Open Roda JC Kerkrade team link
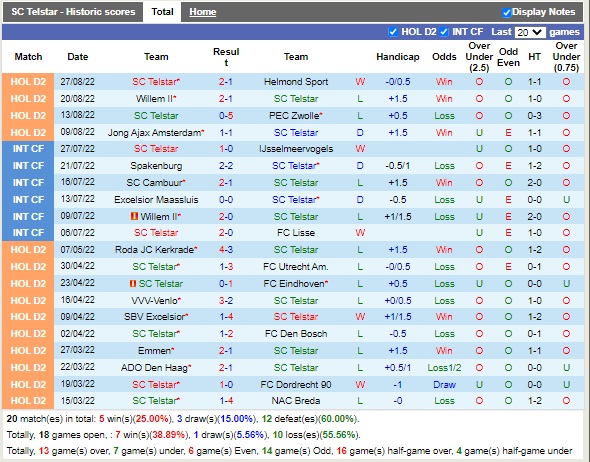The width and height of the screenshot is (590, 462). [x=154, y=250]
